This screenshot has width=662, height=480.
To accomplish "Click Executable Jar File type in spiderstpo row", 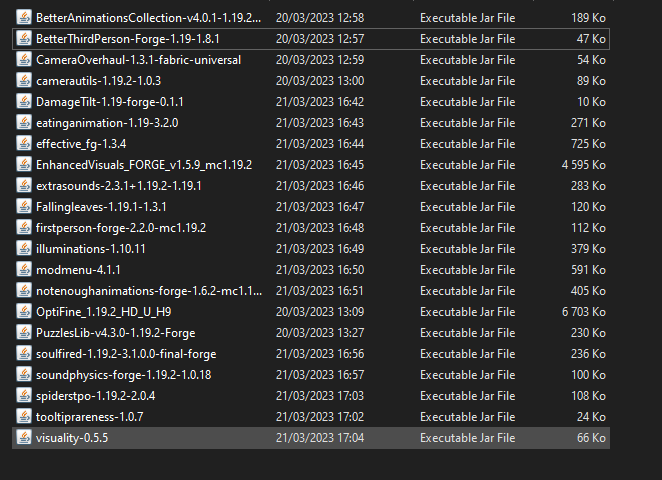I will pyautogui.click(x=467, y=396).
